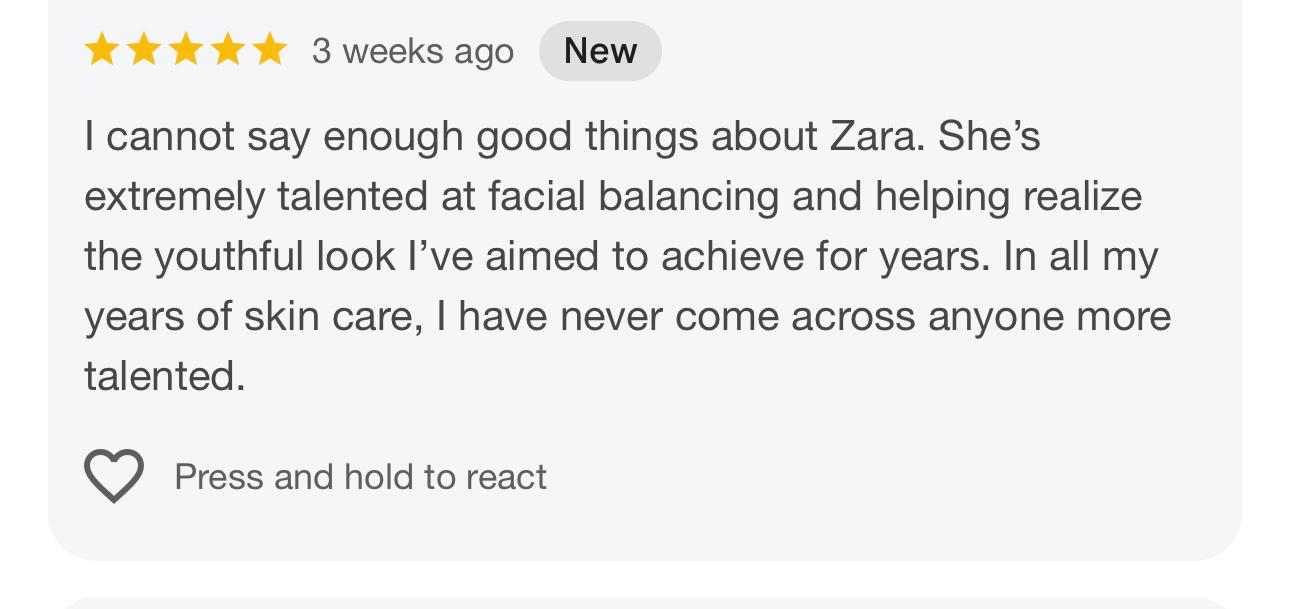1290x609 pixels.
Task: Click the words "anyone more" in the review
Action: pos(1049,316)
